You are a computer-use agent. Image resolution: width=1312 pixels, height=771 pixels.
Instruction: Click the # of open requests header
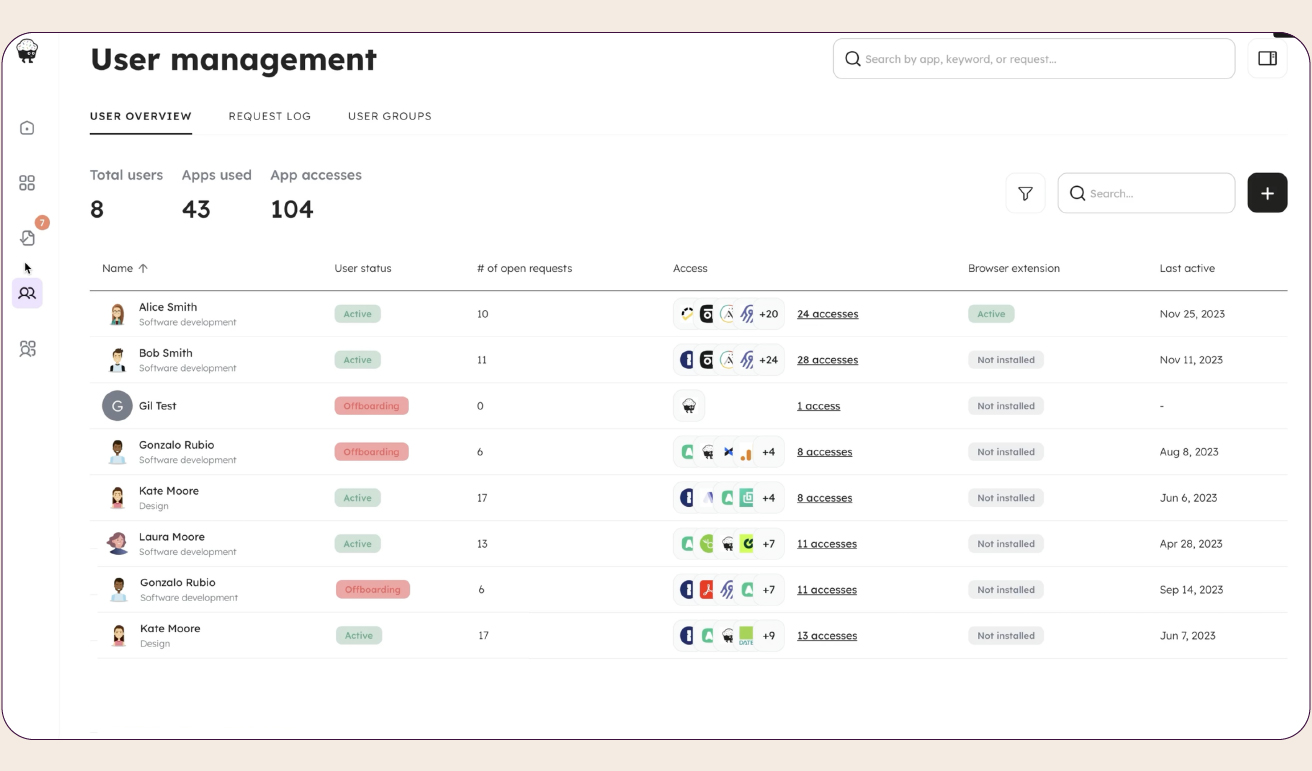click(x=525, y=268)
